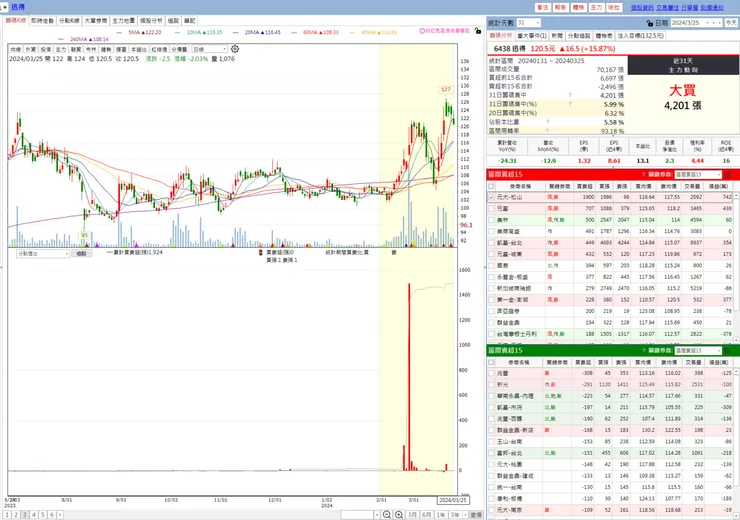
Task: Click the window icon beside title 迅得
Action: coord(5,8)
